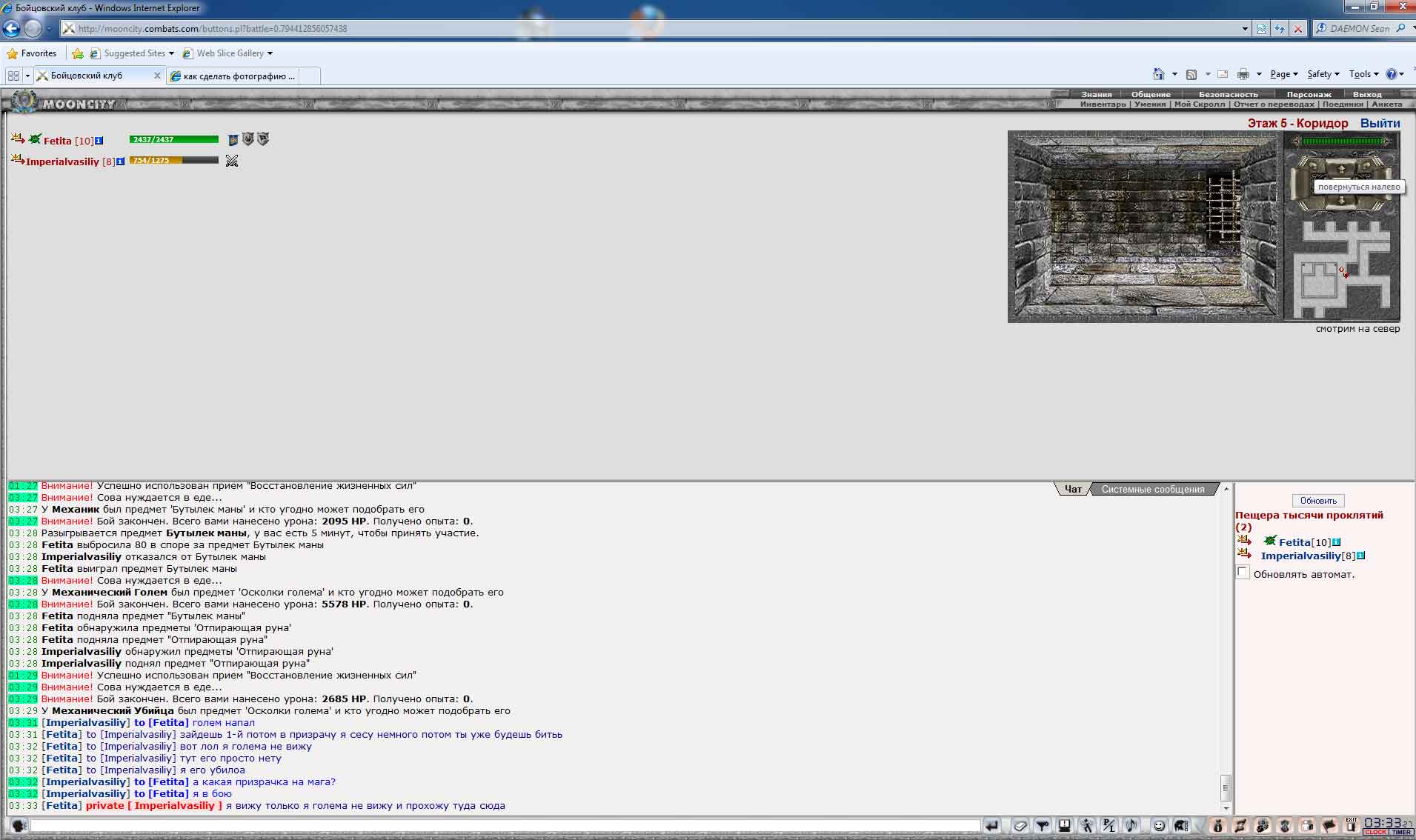Open the Инвентарь submenu item
The width and height of the screenshot is (1416, 840).
1103,104
